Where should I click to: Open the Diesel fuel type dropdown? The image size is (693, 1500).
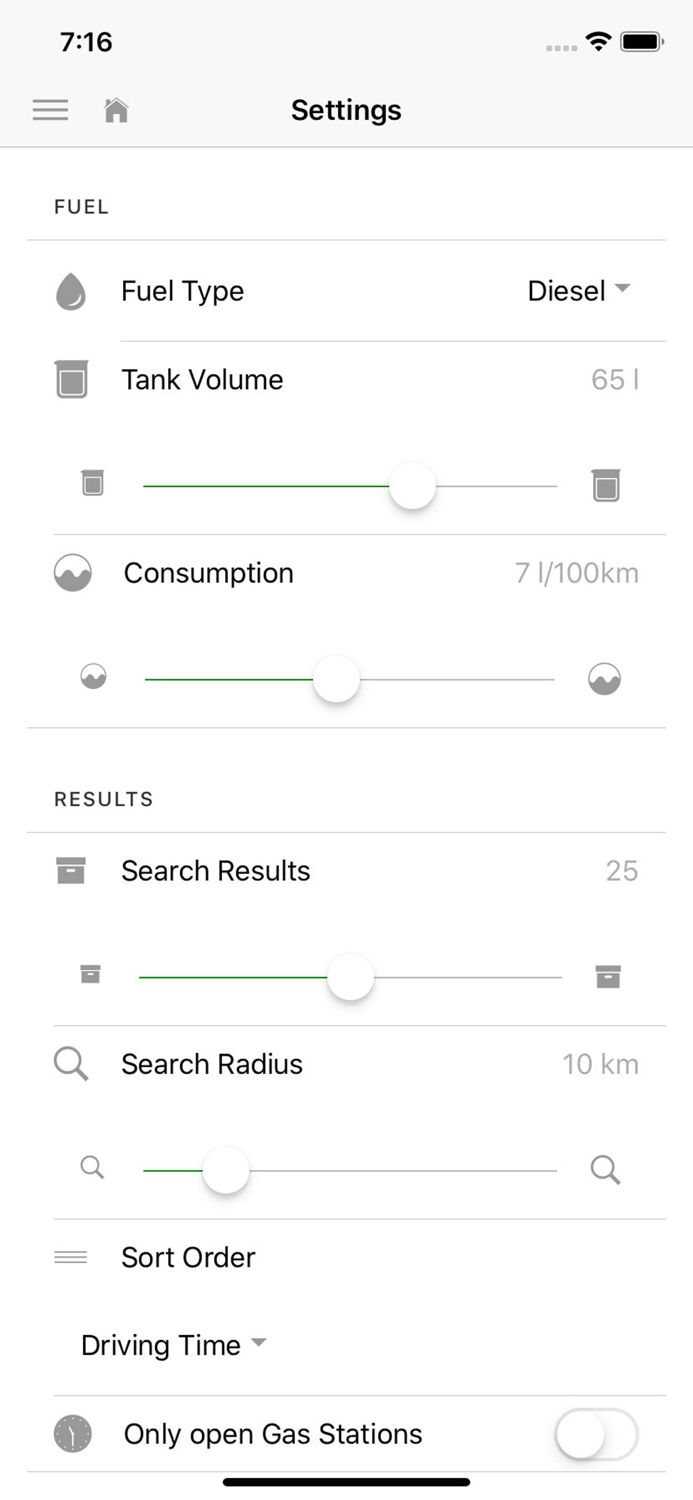pyautogui.click(x=579, y=291)
